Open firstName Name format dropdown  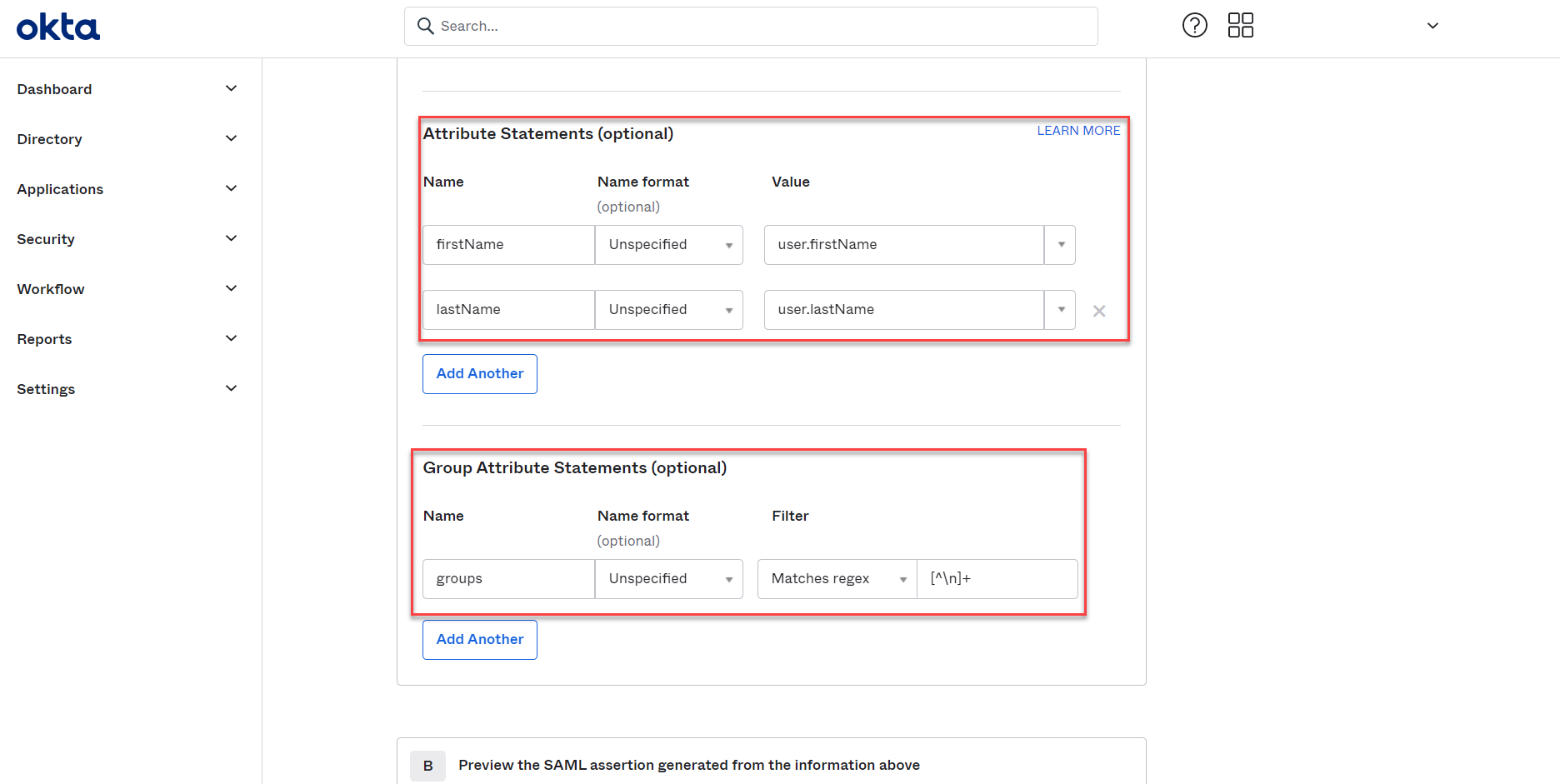click(668, 245)
